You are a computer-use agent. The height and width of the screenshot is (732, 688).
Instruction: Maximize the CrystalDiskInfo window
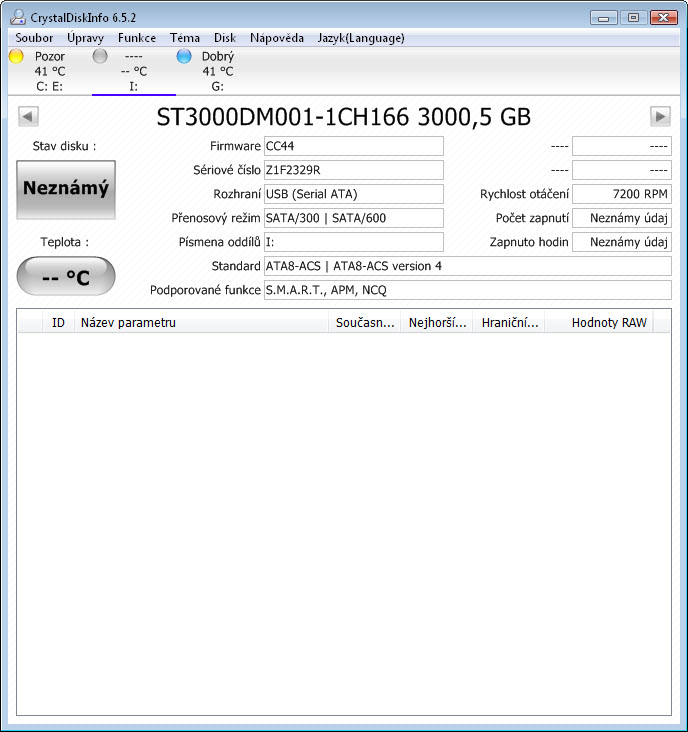tap(633, 18)
